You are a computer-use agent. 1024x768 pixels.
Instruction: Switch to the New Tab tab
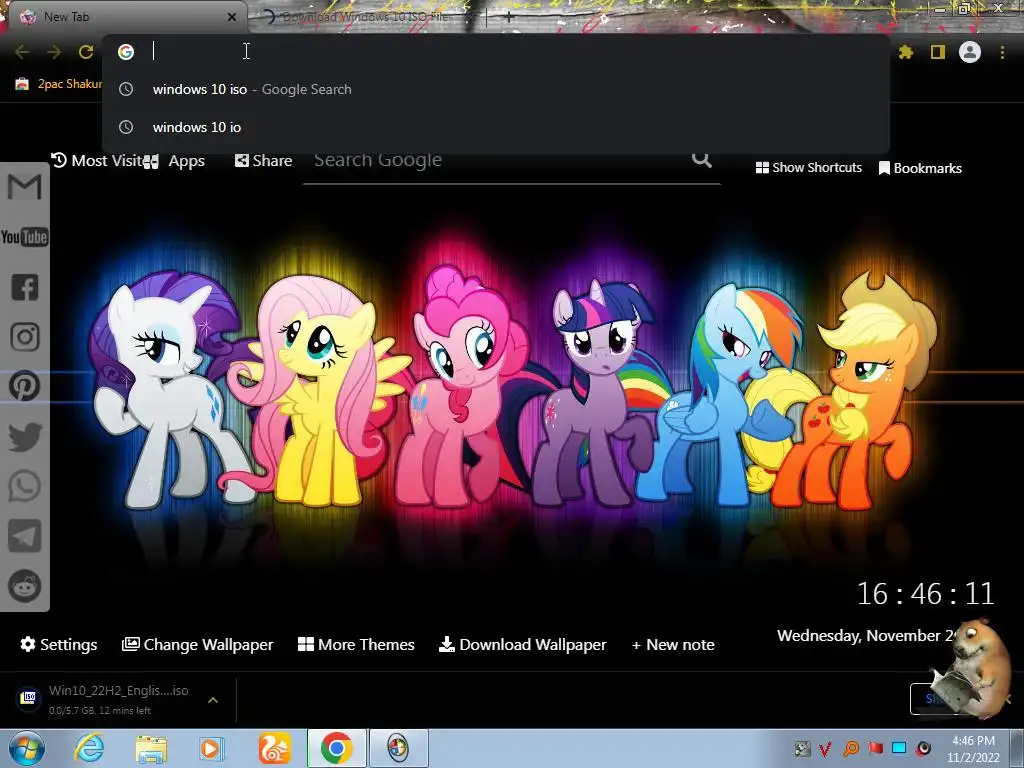[x=127, y=17]
